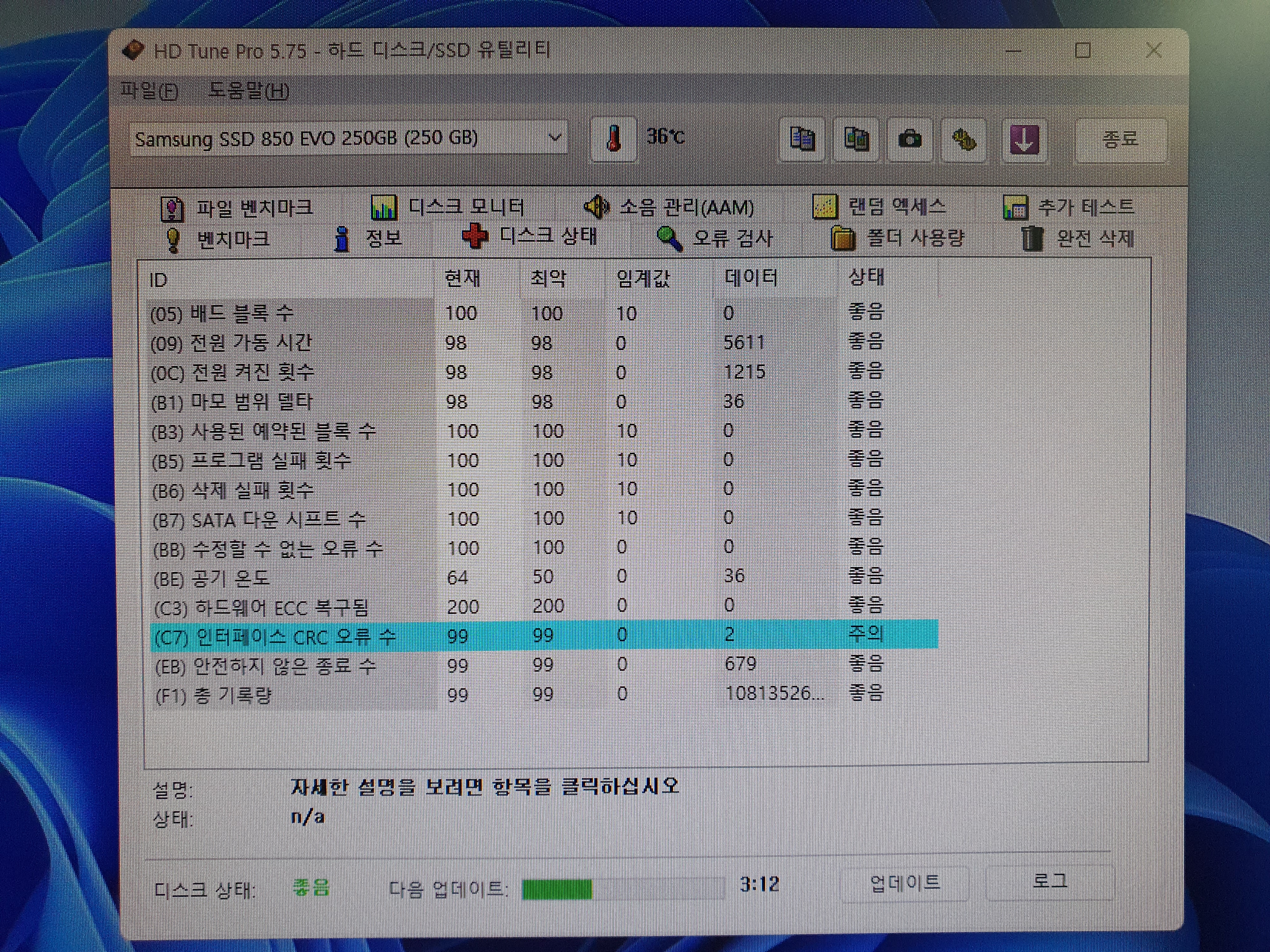The height and width of the screenshot is (952, 1270).
Task: Select the (EB) 안전하지 않은 종료 수 row
Action: pyautogui.click(x=545, y=666)
